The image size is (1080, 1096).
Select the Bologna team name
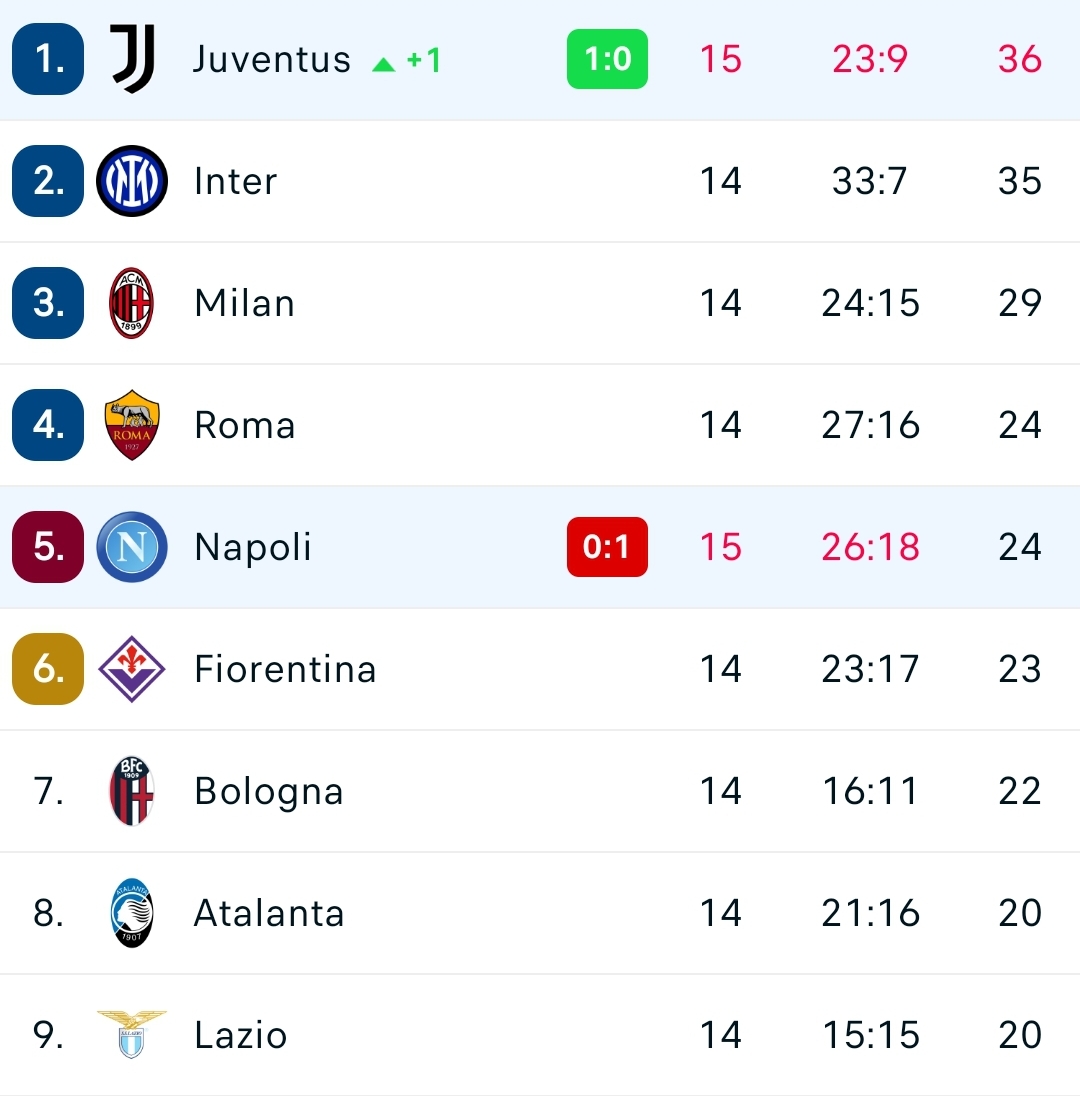269,791
